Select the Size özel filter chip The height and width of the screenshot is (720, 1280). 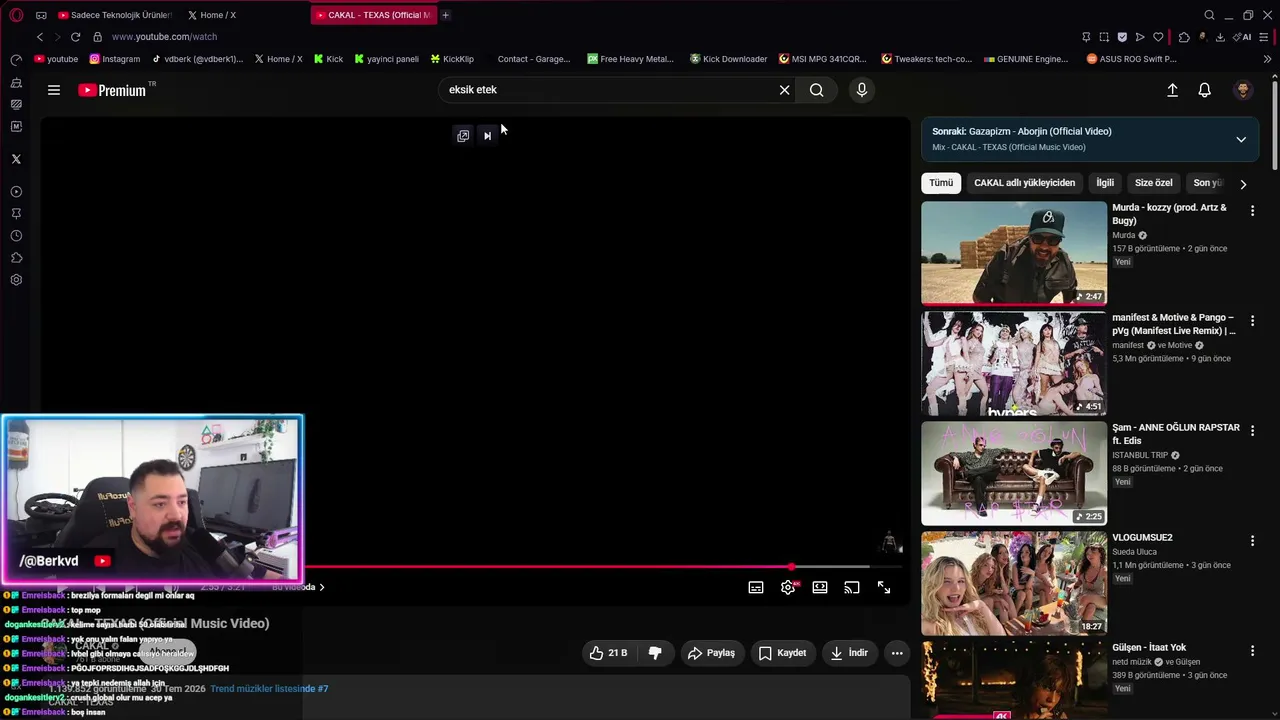[1153, 183]
